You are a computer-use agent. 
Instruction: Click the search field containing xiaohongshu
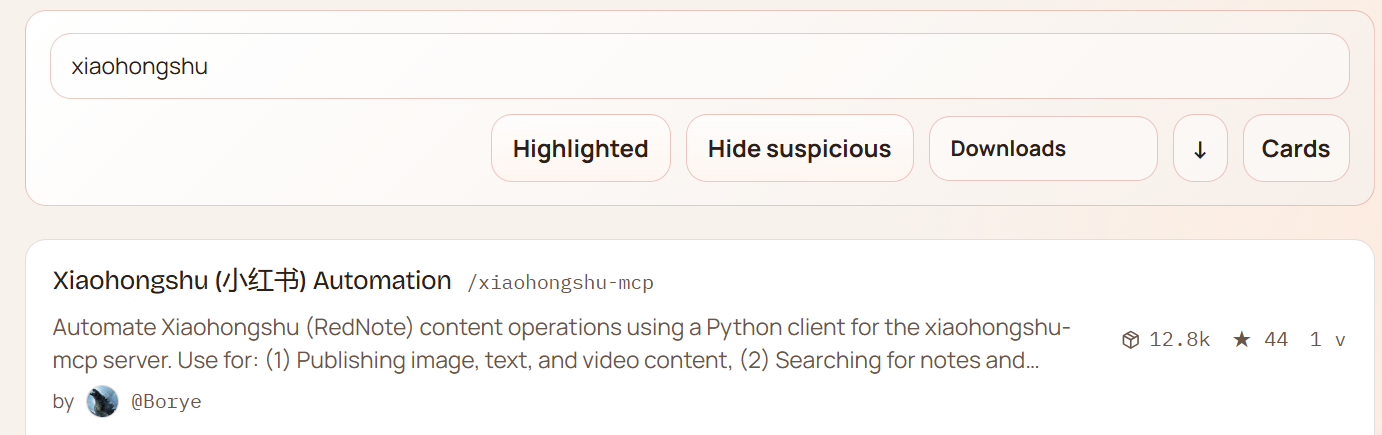(699, 66)
